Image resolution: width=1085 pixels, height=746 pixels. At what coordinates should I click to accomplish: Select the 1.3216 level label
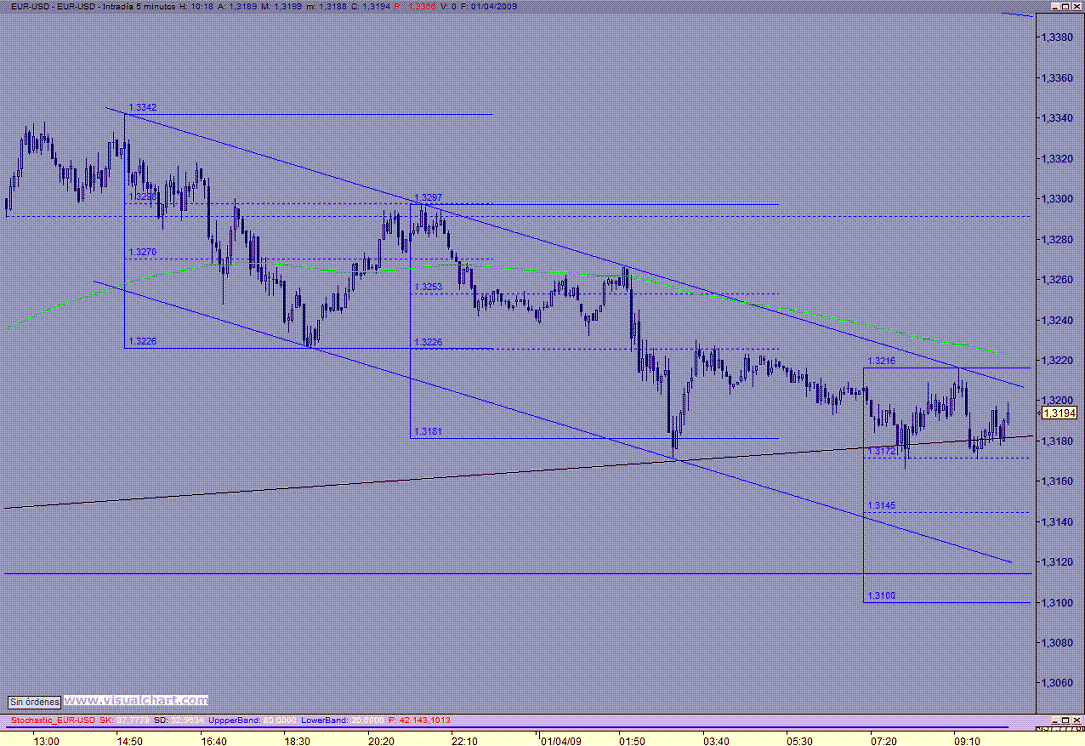[881, 361]
